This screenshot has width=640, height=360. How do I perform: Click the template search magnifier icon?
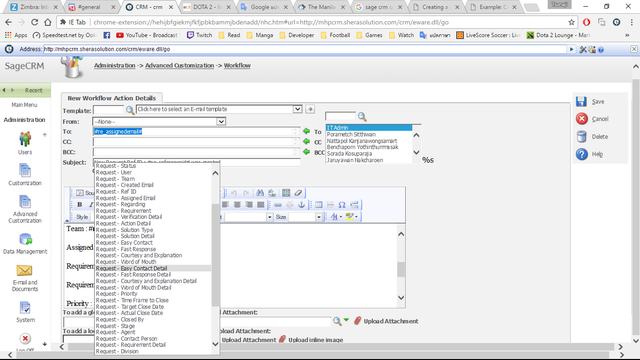point(130,110)
